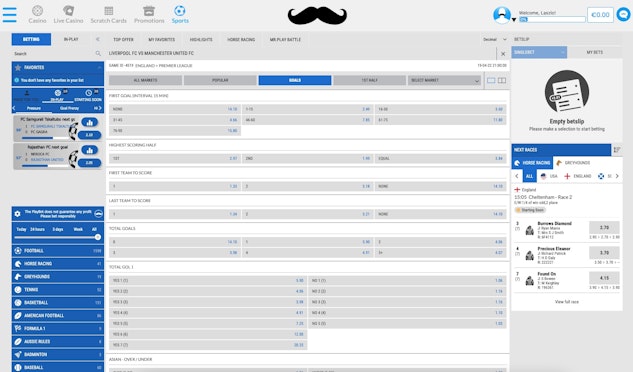Click into the Search field

click(53, 53)
